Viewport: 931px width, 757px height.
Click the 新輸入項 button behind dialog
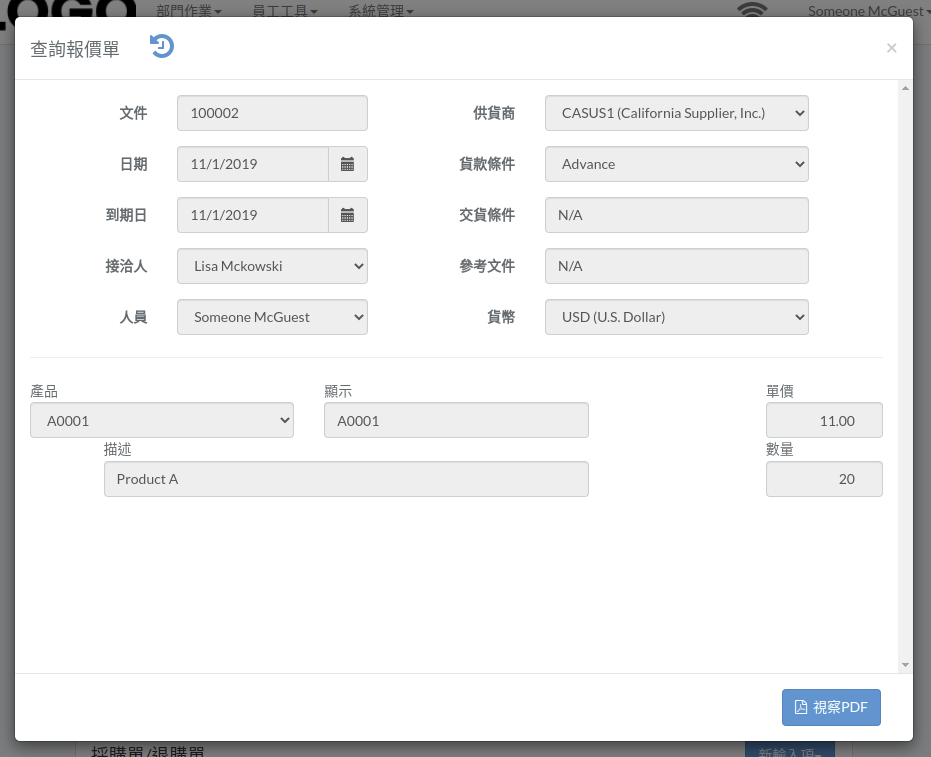point(790,750)
